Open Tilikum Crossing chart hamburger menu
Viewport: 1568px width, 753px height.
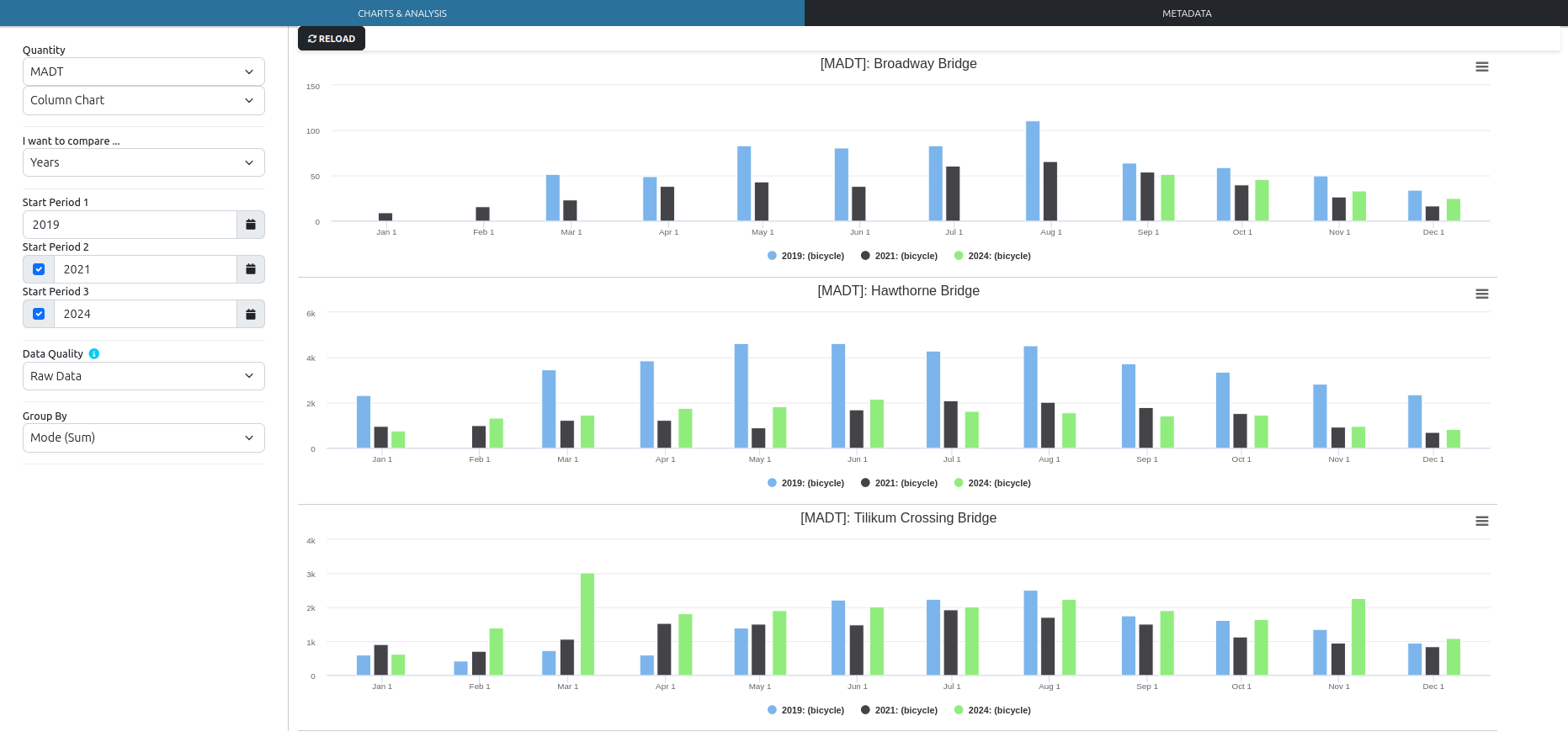(1481, 522)
